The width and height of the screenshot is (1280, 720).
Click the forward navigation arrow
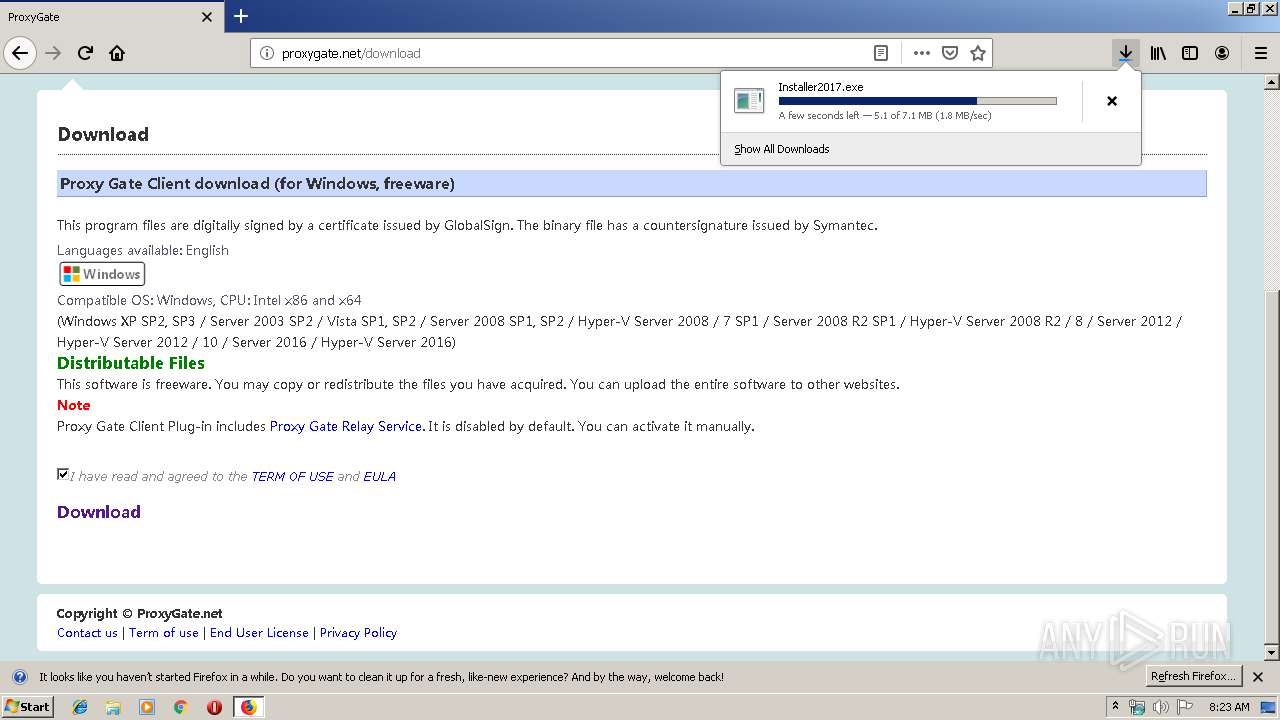click(x=53, y=53)
